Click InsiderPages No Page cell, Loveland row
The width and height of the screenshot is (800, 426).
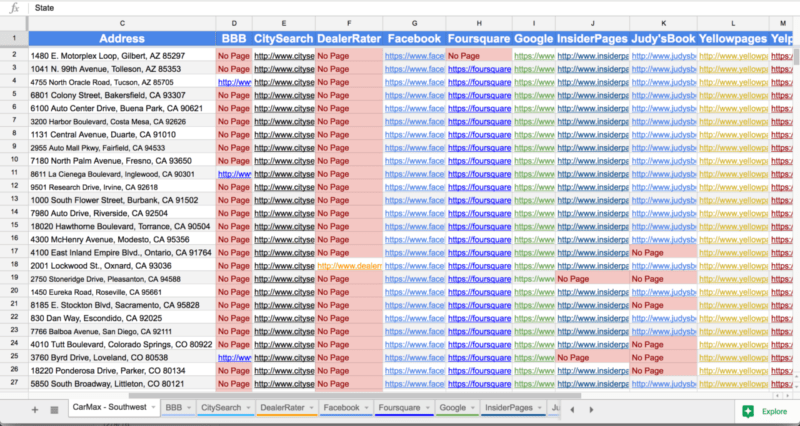click(x=592, y=358)
